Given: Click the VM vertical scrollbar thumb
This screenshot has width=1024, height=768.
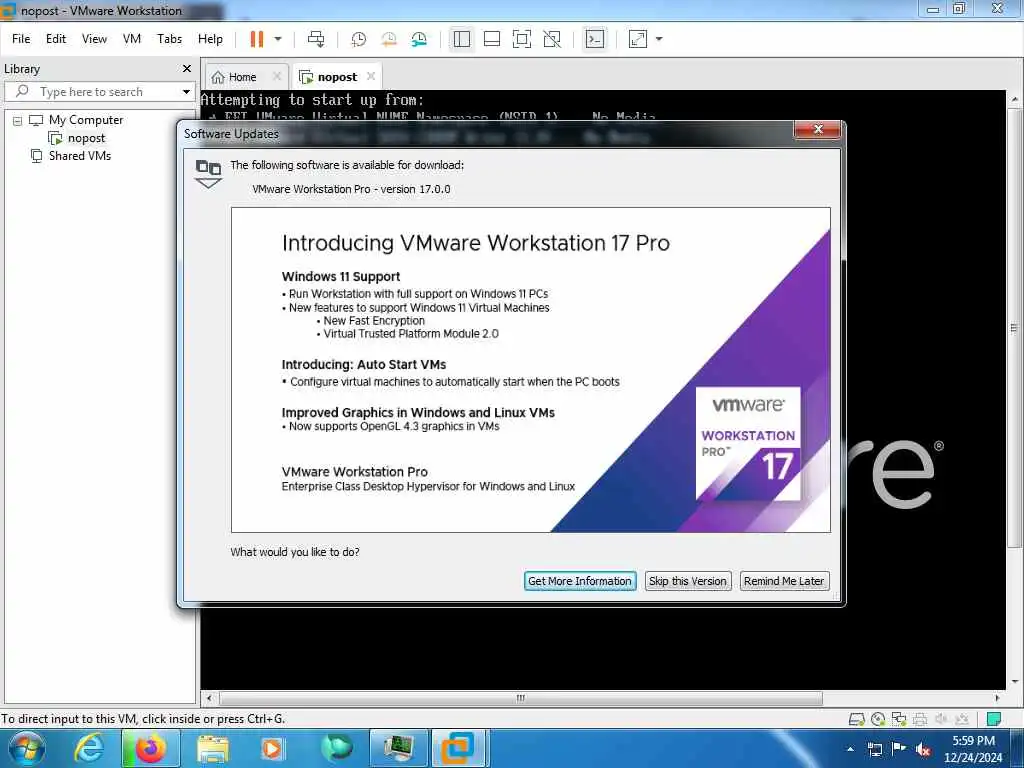Looking at the screenshot, I should (x=1014, y=327).
